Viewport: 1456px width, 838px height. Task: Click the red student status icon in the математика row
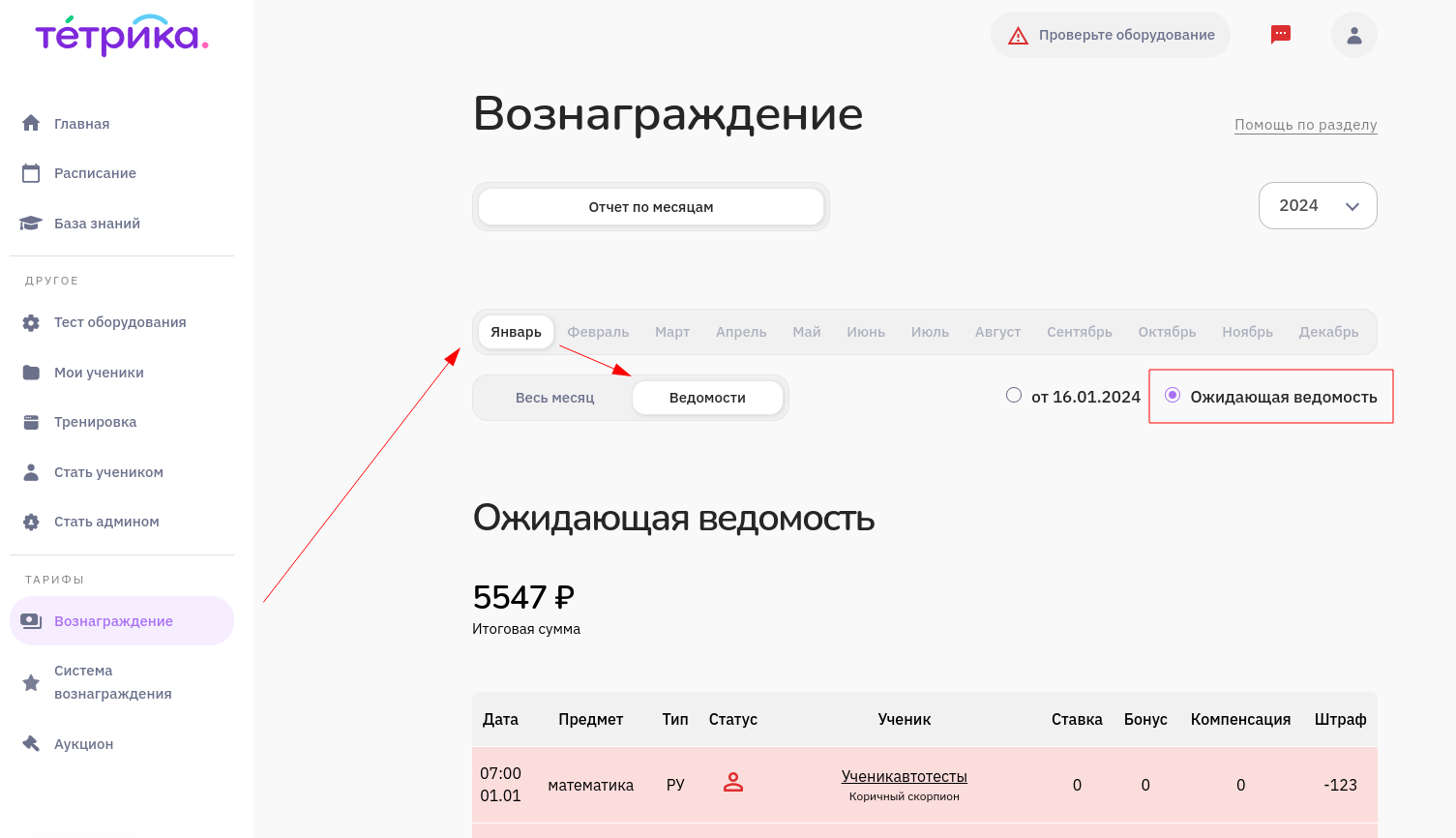tap(733, 783)
